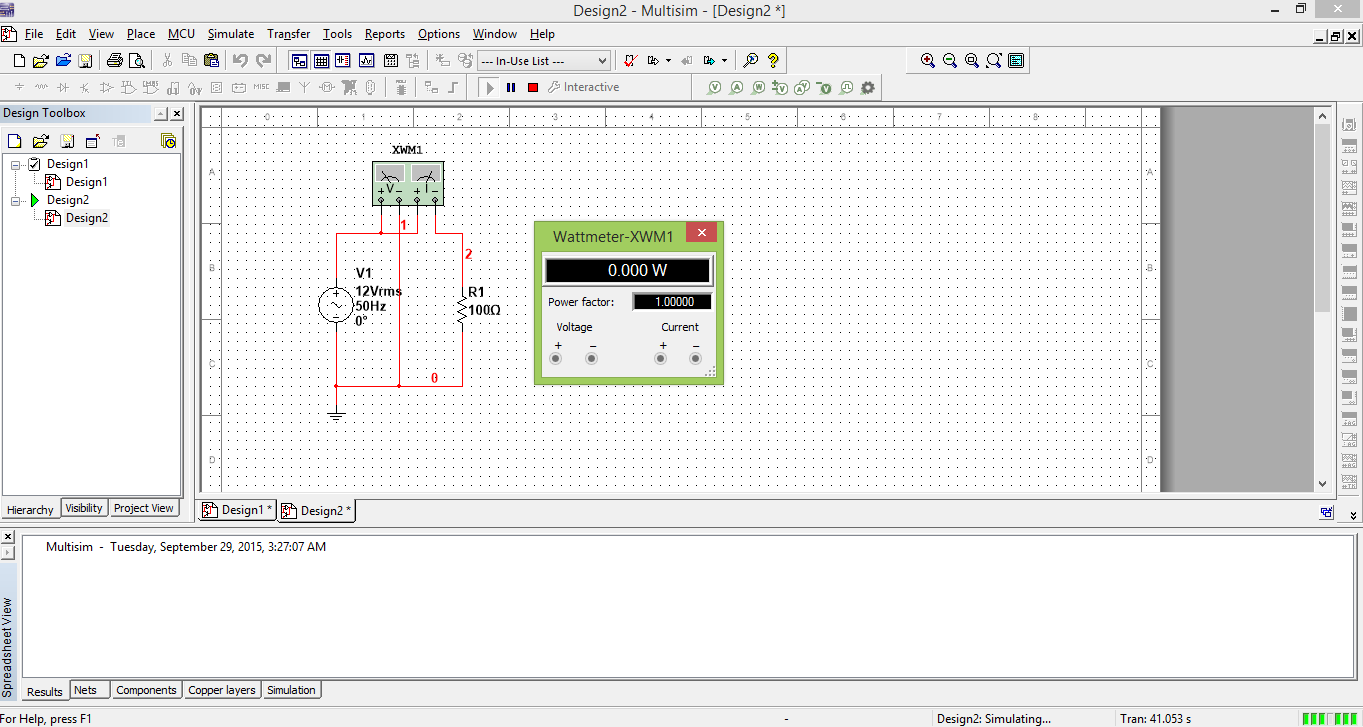Click the Voltage plus terminal on Wattmeter

[557, 358]
